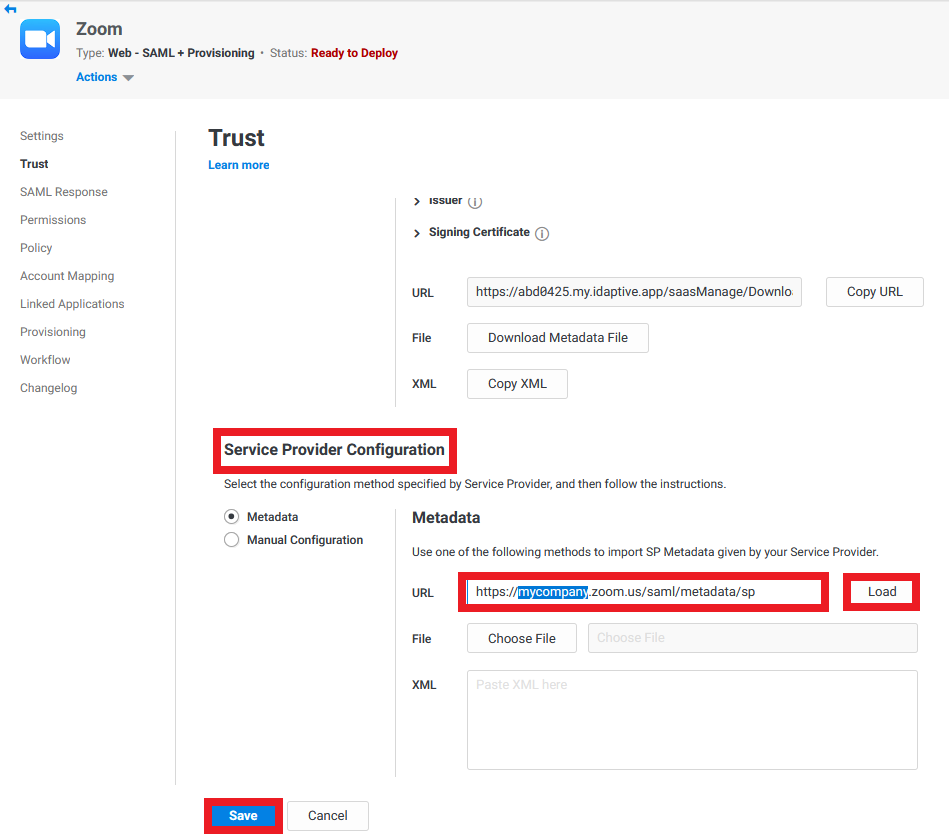Click the blue back arrow icon

tap(10, 8)
